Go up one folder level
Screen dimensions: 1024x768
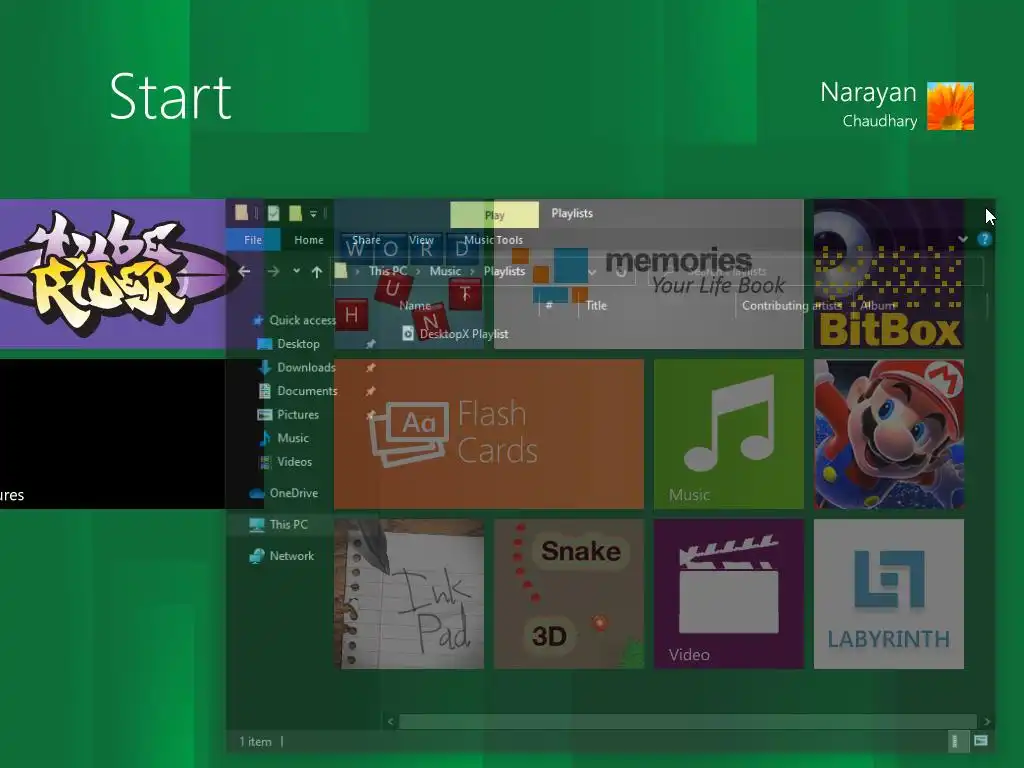(317, 272)
